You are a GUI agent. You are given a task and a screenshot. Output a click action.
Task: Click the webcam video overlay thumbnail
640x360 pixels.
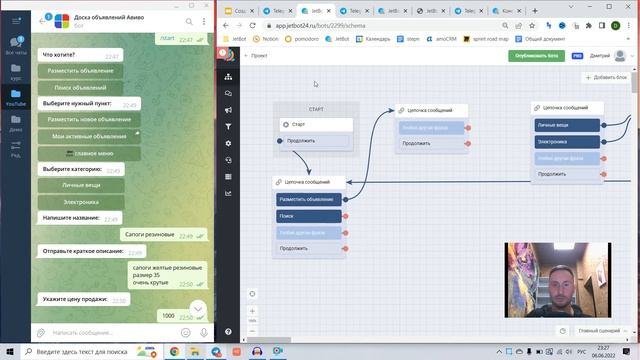tap(558, 280)
